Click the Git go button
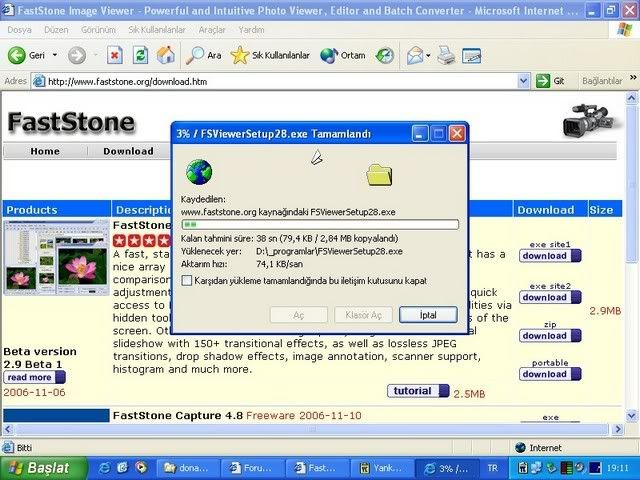Viewport: 640px width, 480px height. 550,81
